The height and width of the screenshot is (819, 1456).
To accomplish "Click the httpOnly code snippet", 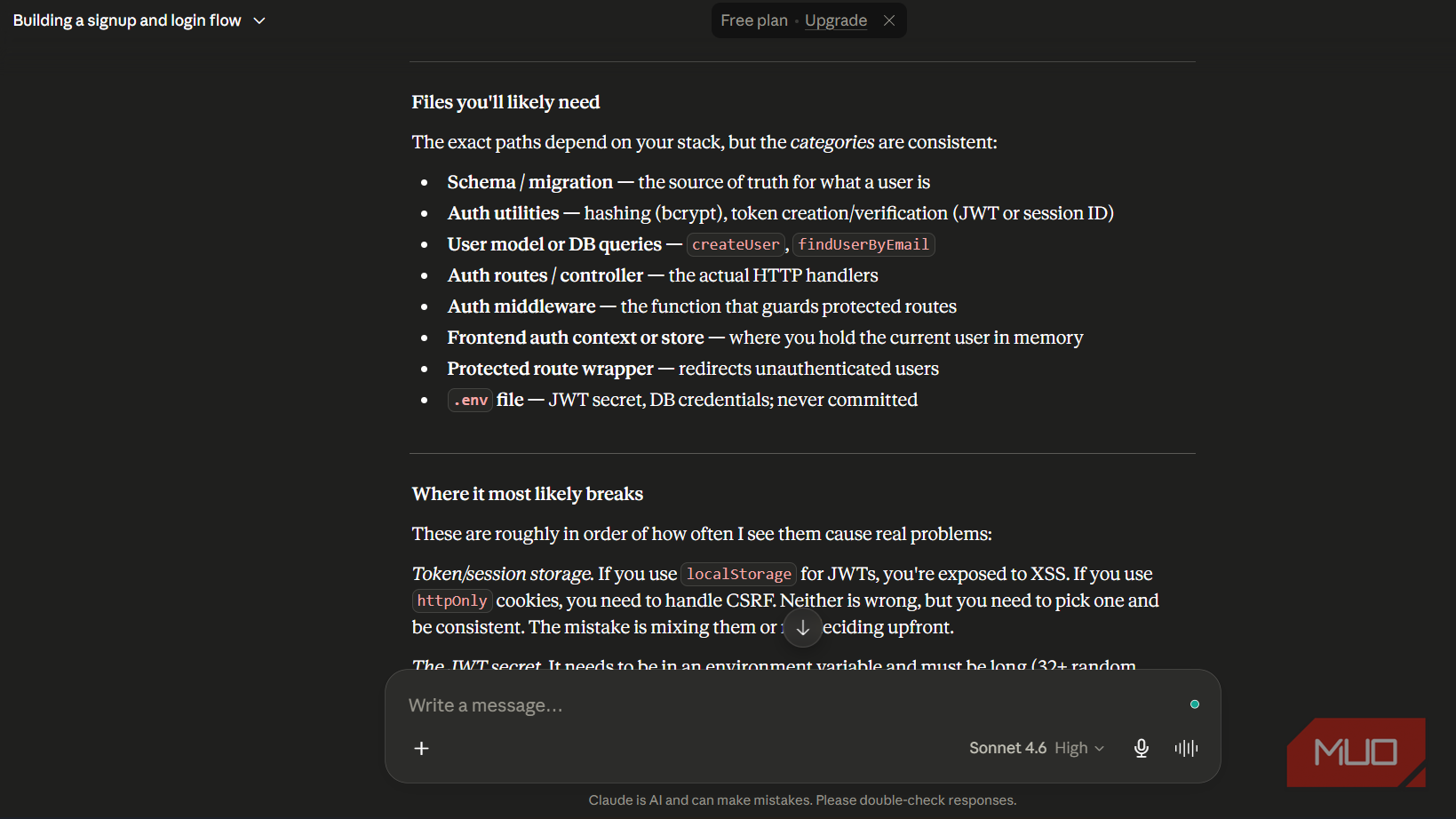I will (452, 600).
